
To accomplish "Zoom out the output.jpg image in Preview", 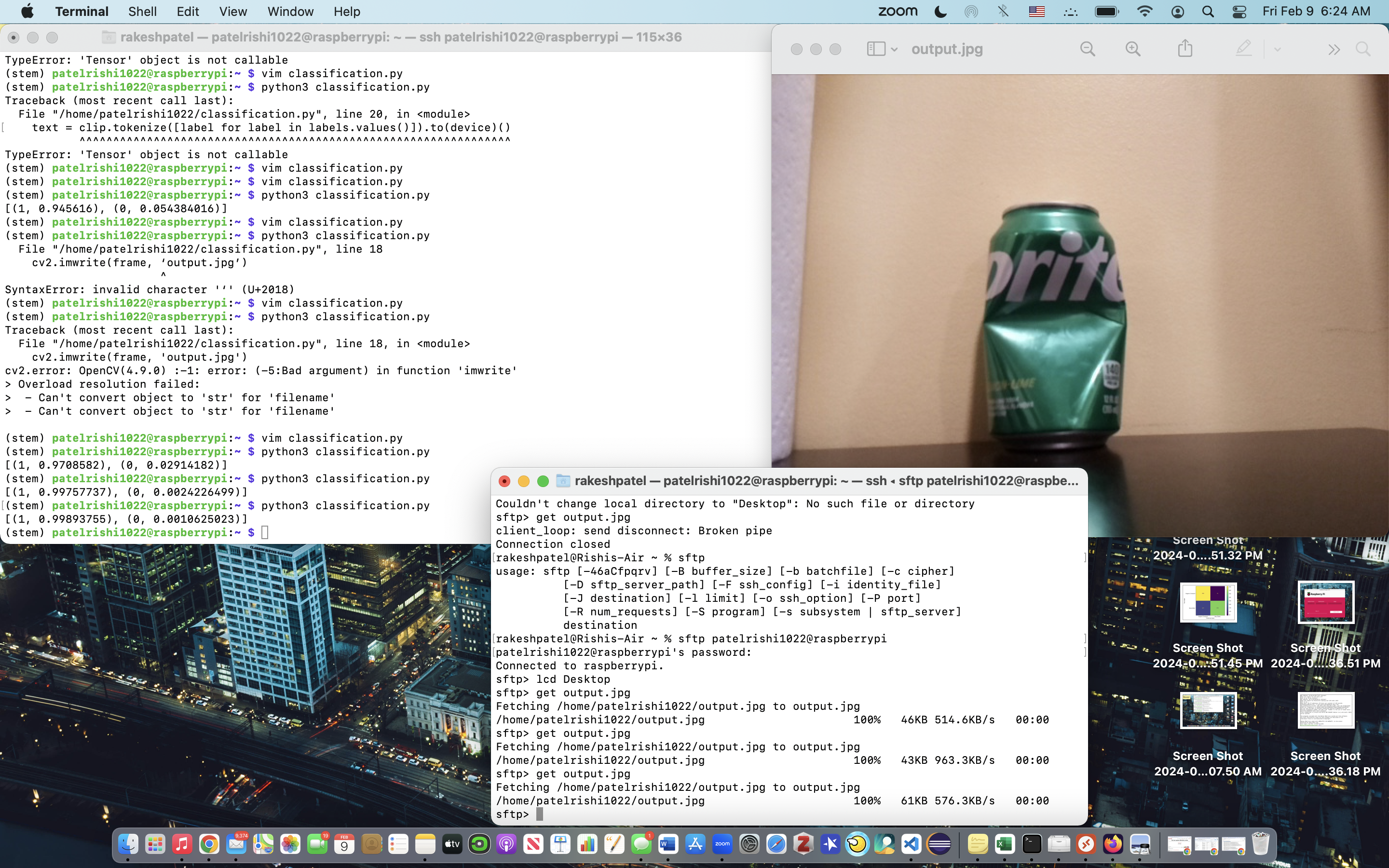I will coord(1087,49).
